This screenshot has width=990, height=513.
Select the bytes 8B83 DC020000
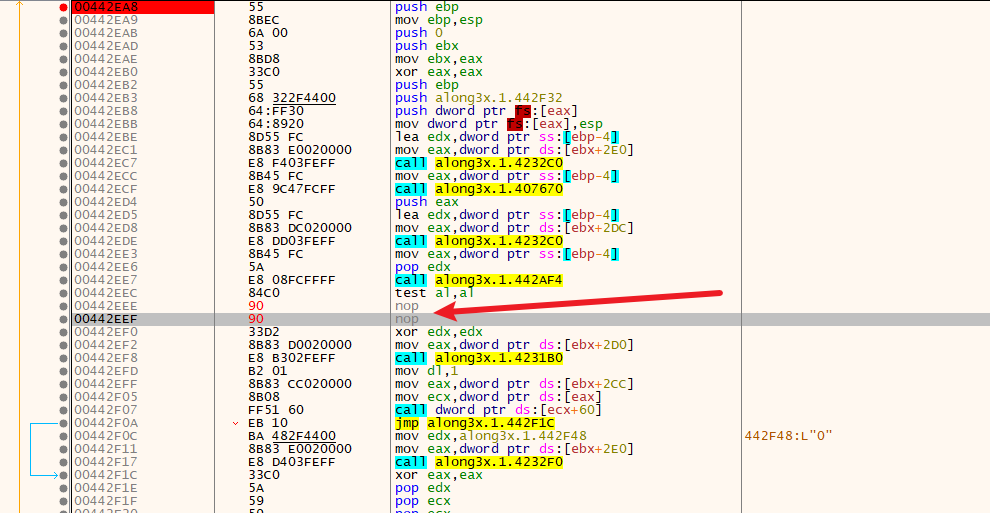point(300,228)
